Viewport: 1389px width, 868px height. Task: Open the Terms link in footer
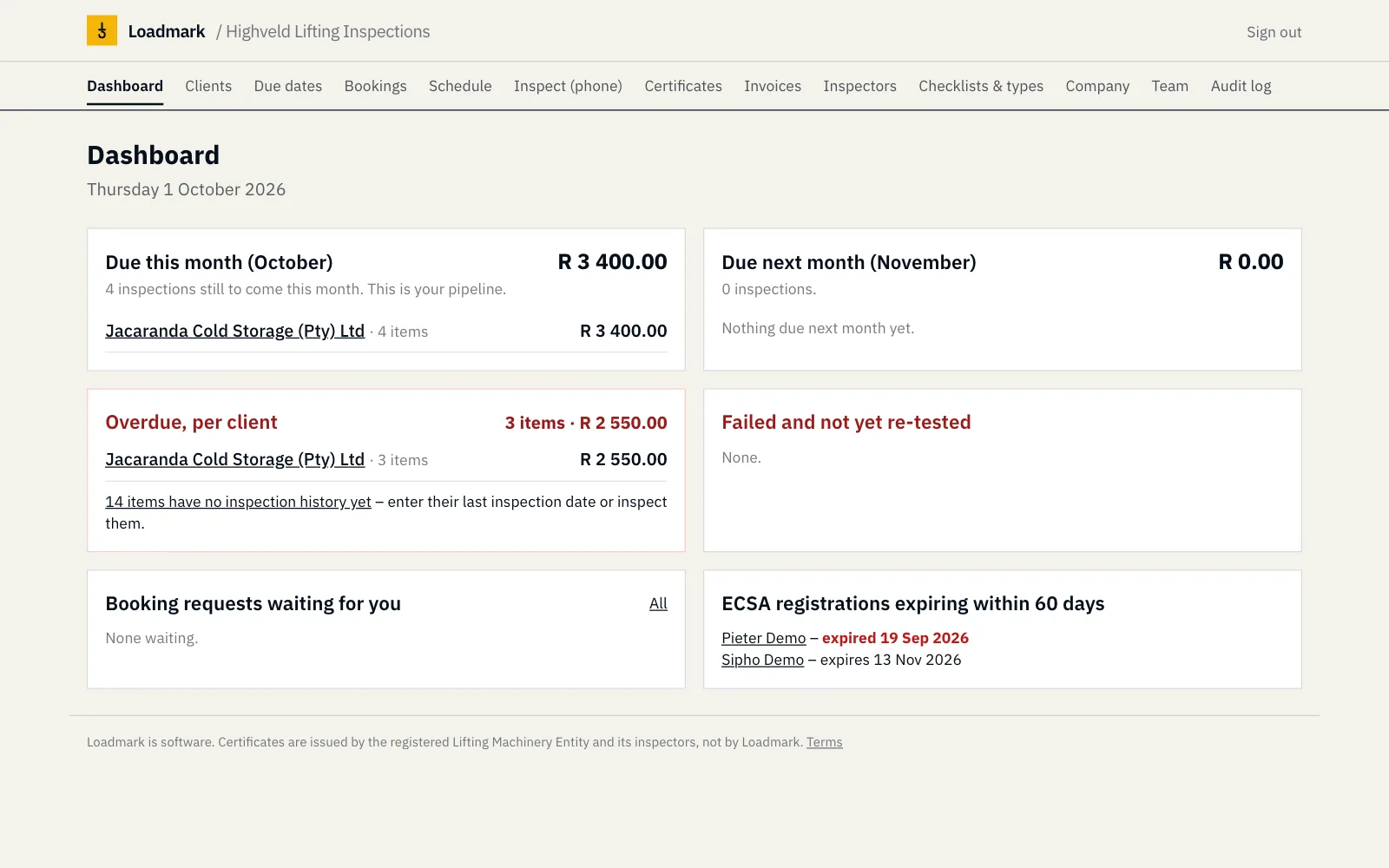[x=825, y=742]
